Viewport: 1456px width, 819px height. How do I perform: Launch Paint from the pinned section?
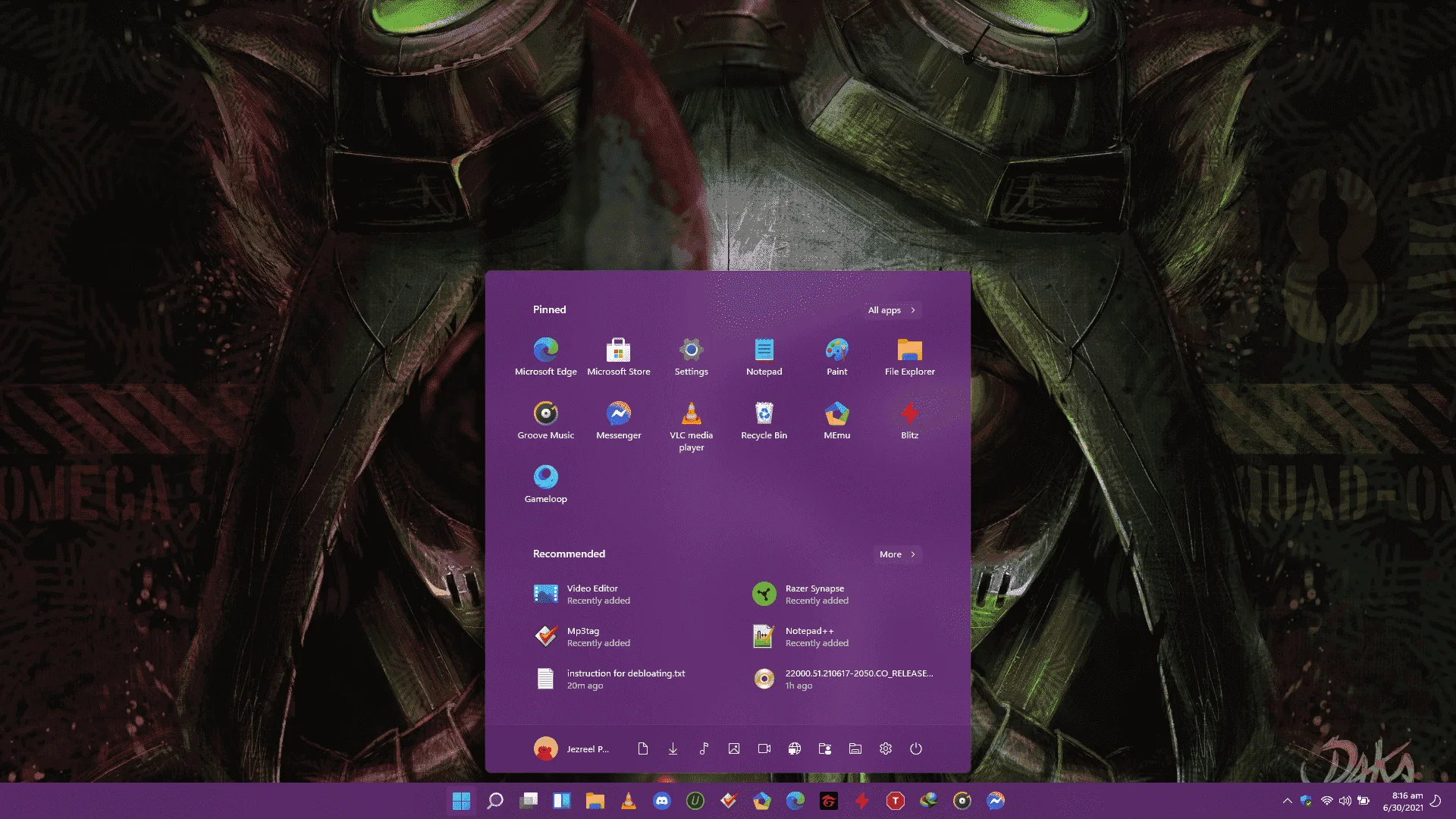point(837,357)
